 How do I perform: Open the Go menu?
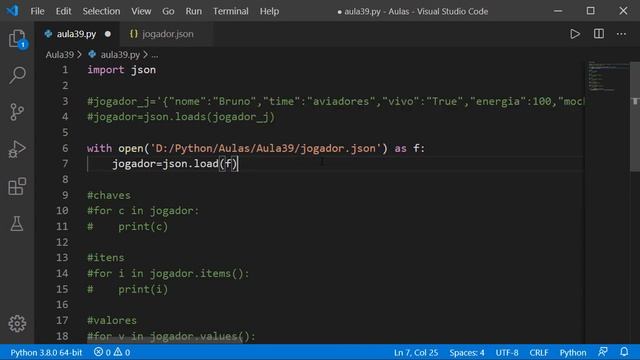click(x=168, y=11)
